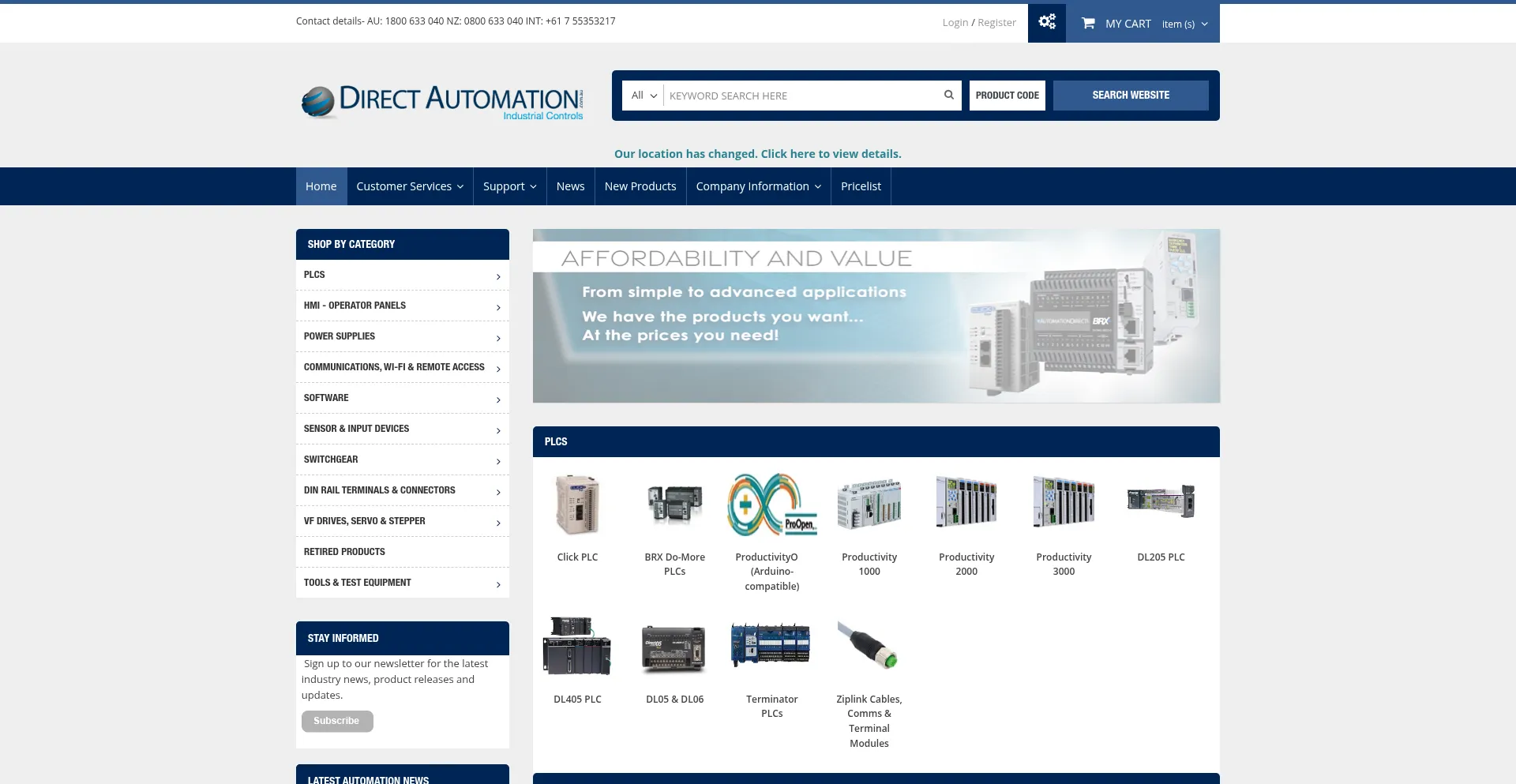Screen dimensions: 1516x784
Task: Click the settings gears icon in top bar
Action: [1046, 22]
